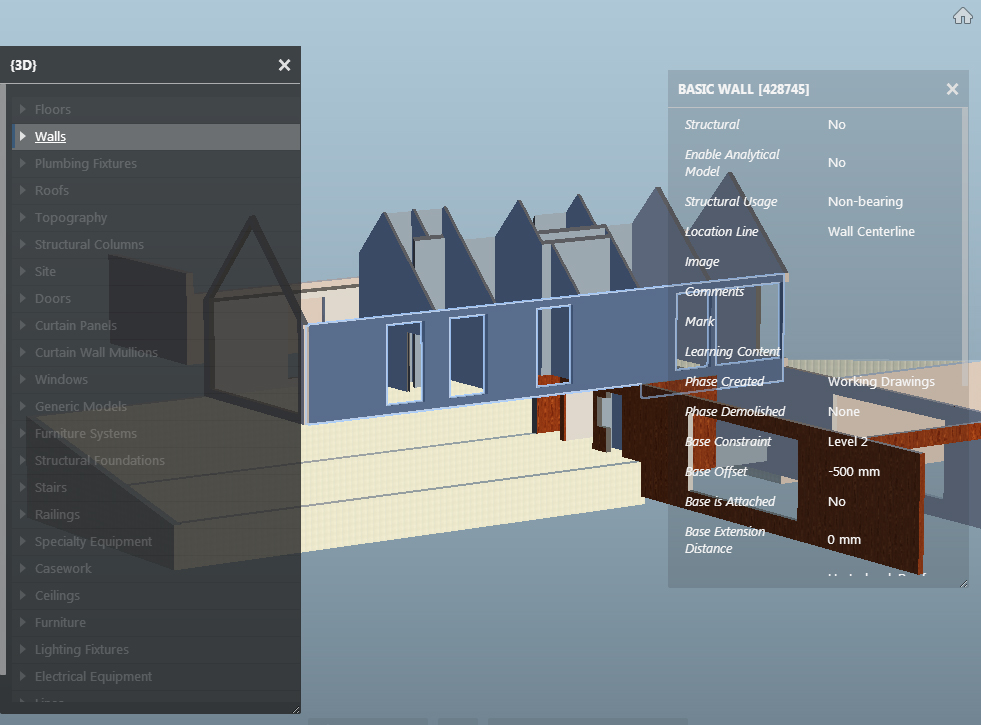Click the properties panel resize grip

963,583
